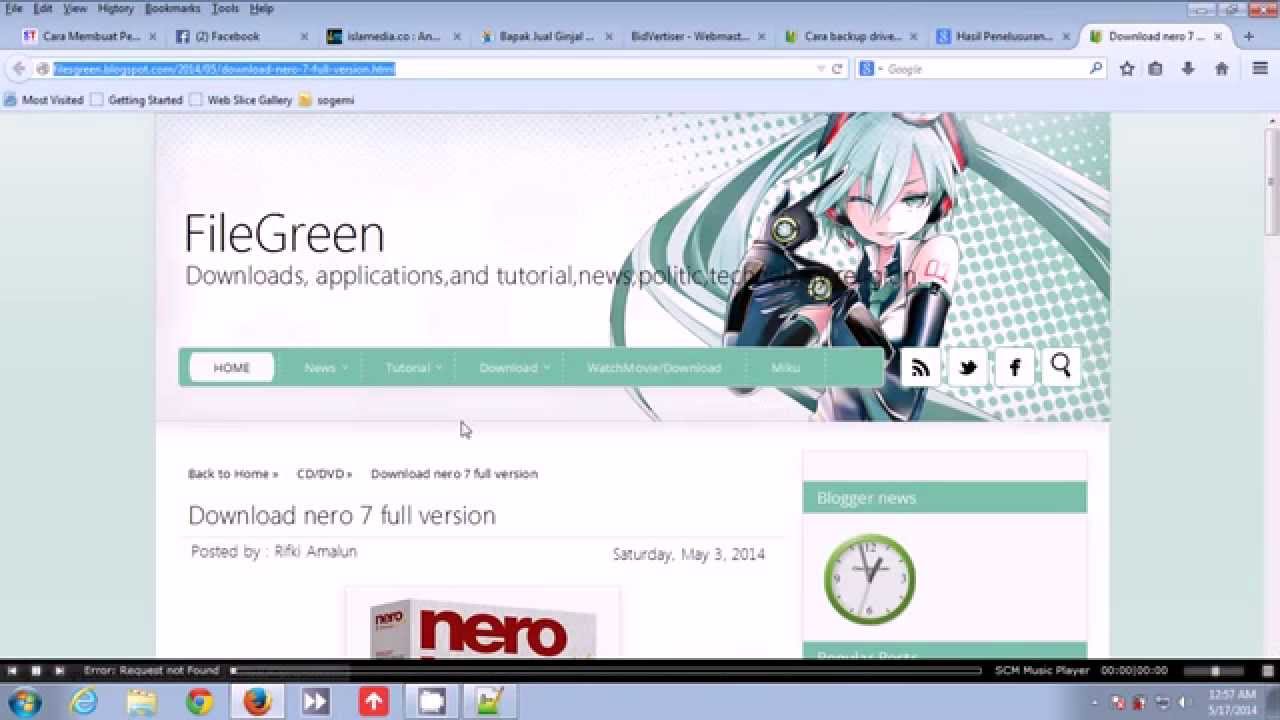
Task: Open the Getting Started bookmark
Action: 137,100
